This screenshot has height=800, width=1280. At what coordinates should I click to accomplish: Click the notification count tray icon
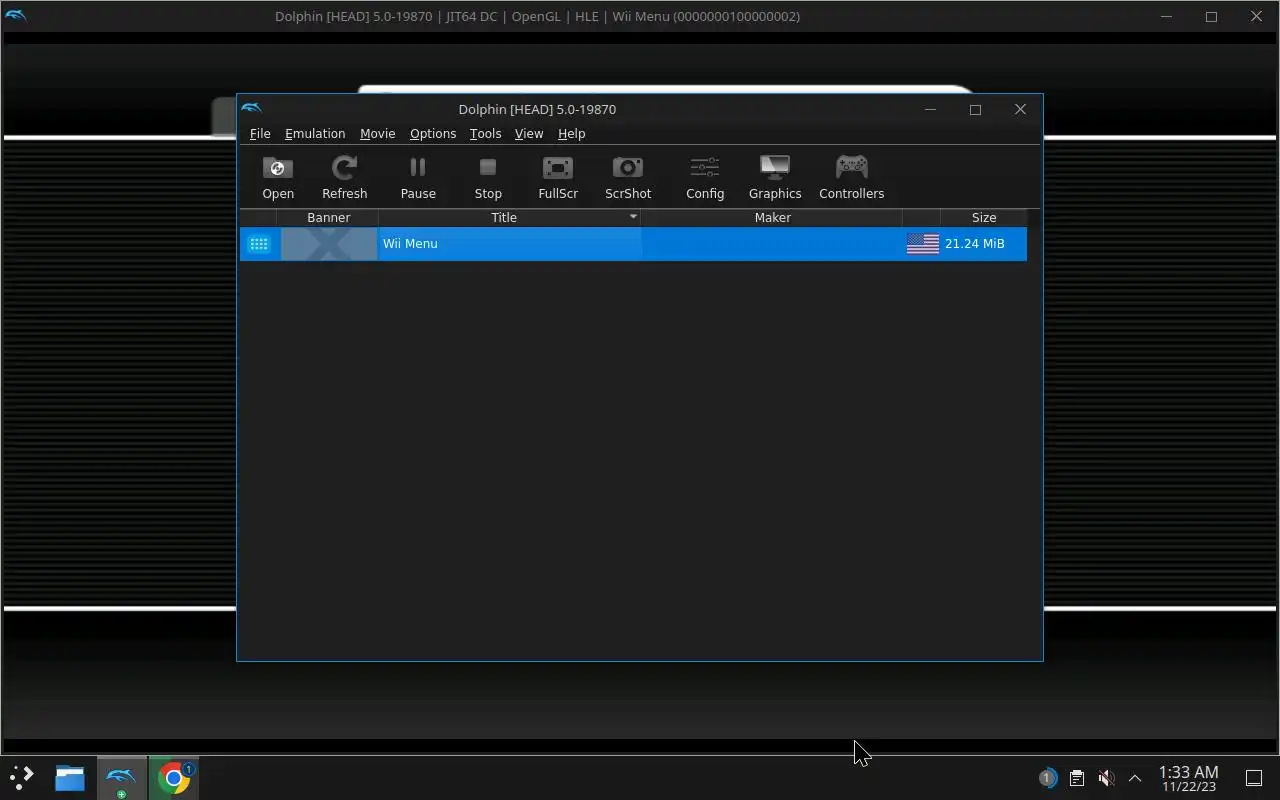1047,777
